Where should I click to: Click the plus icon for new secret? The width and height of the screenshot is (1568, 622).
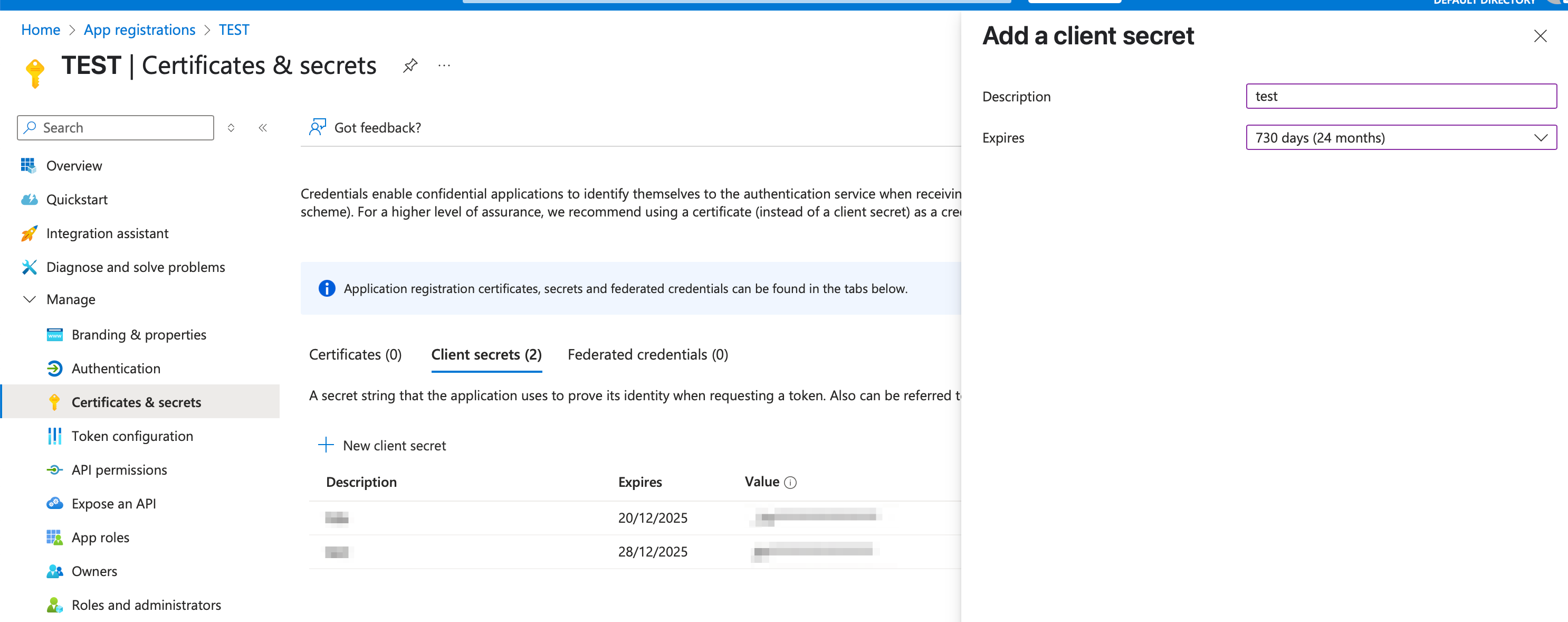(x=326, y=445)
